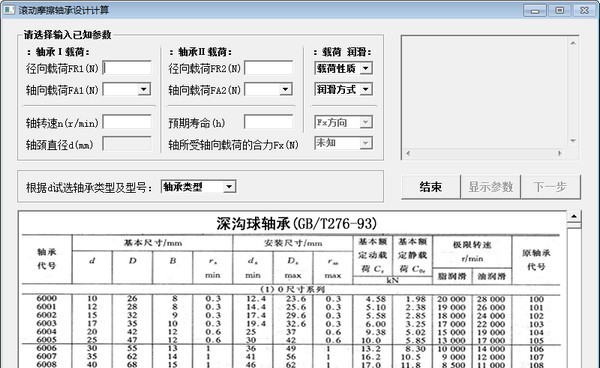
Task: Click the 径向载荷FR2(N) input field
Action: tap(269, 68)
